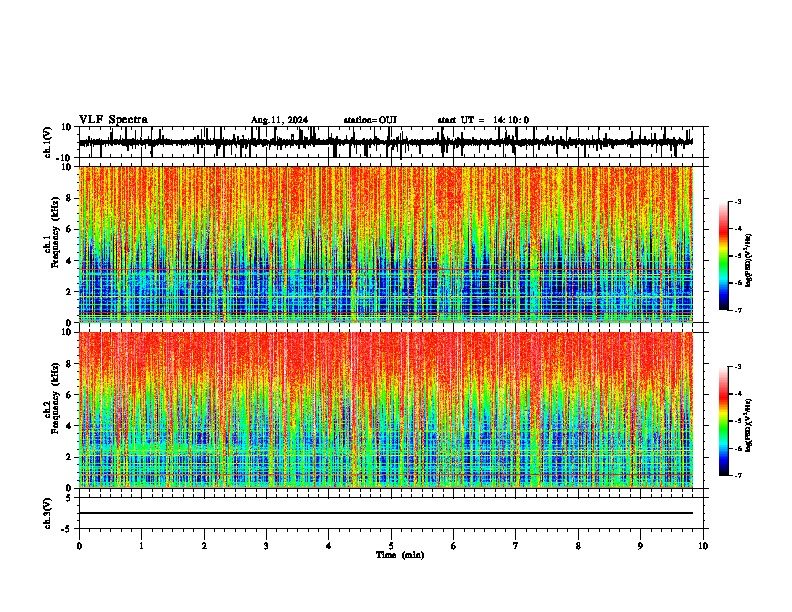Click time axis tick label "10"

click(x=703, y=546)
